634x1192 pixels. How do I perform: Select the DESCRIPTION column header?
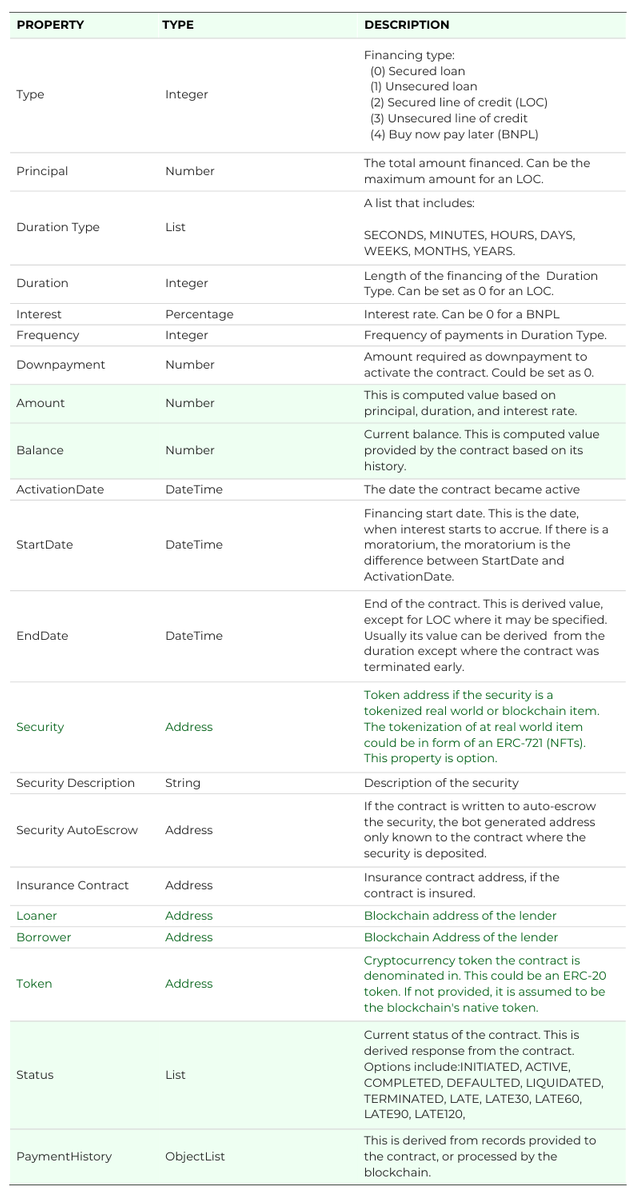coord(406,25)
